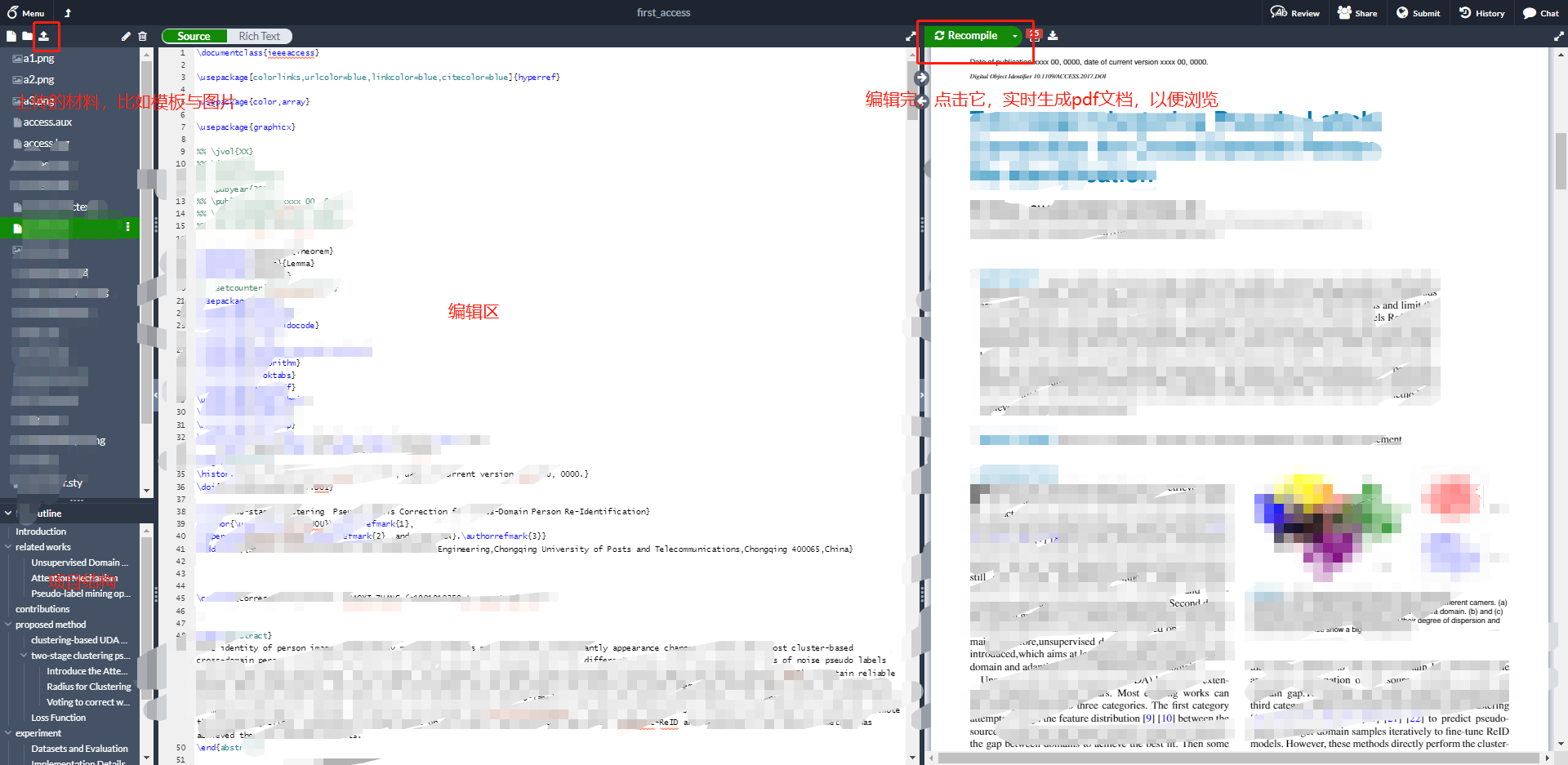Rename the selected file with the pencil icon

[125, 36]
